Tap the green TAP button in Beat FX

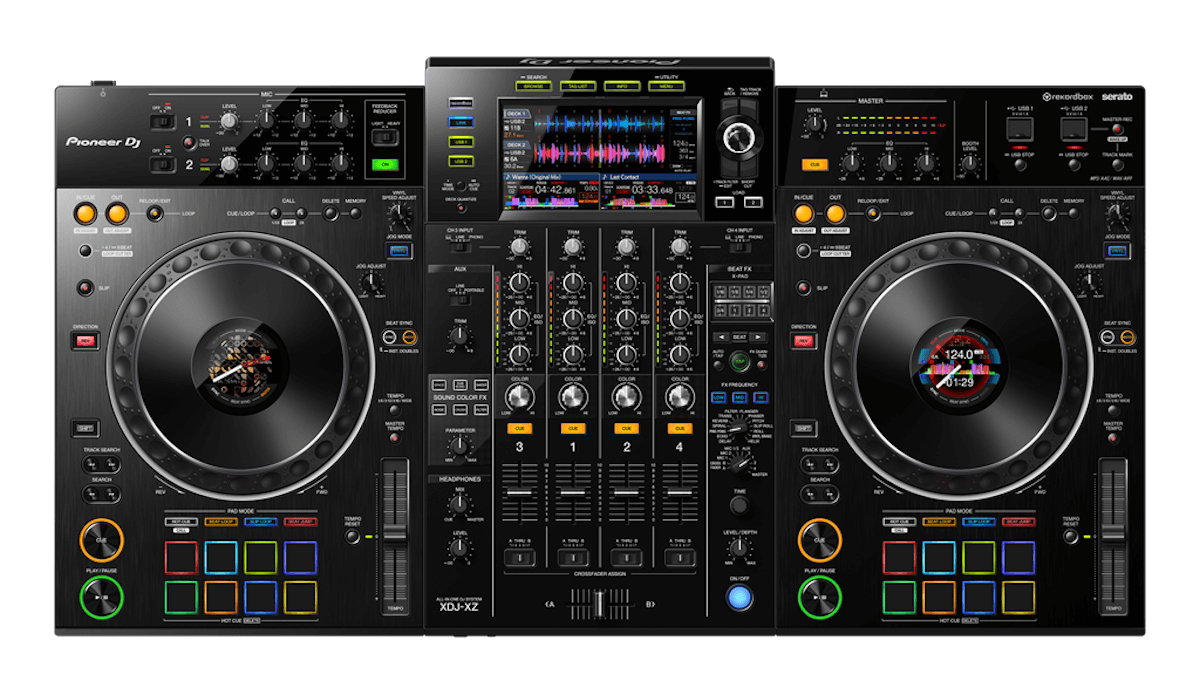(741, 362)
